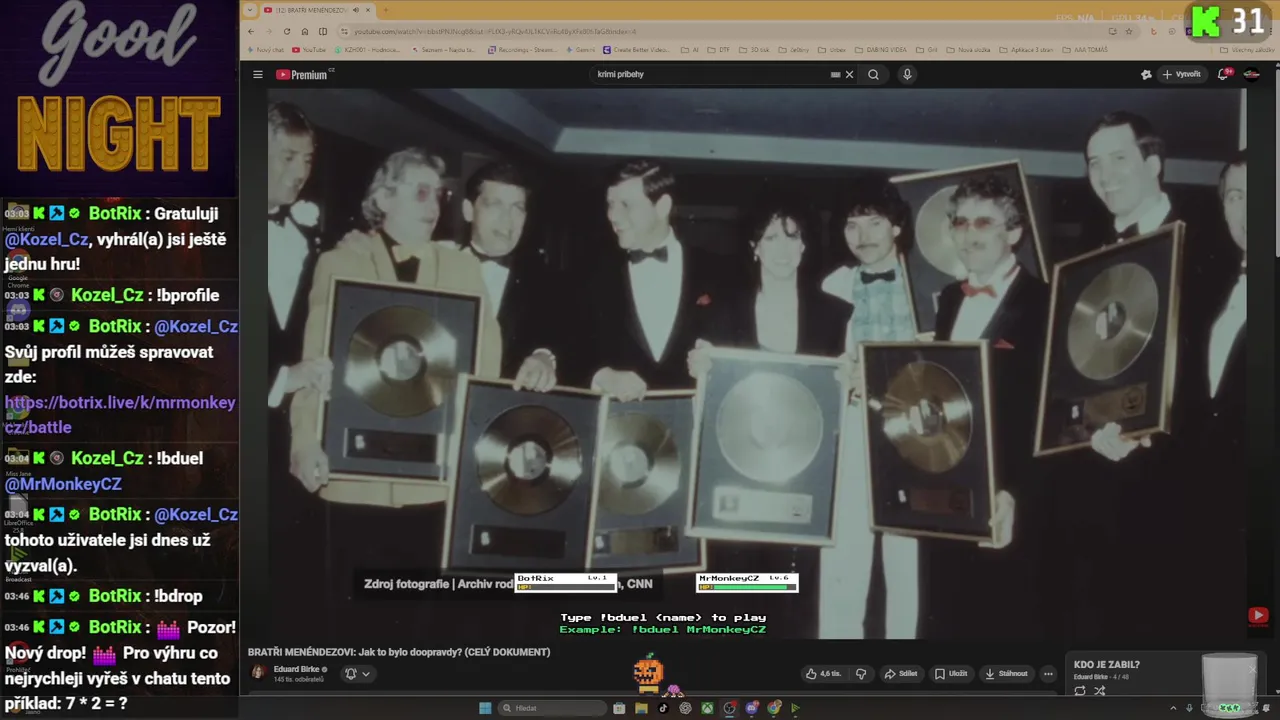The image size is (1280, 720).
Task: Open subscription notification bell dropdown
Action: point(358,674)
